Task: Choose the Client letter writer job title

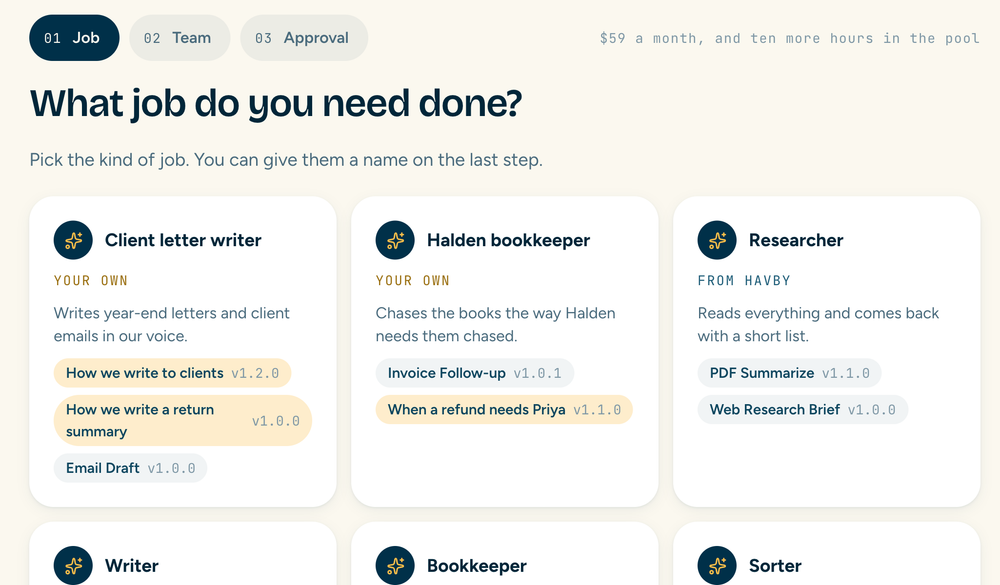Action: pos(183,241)
